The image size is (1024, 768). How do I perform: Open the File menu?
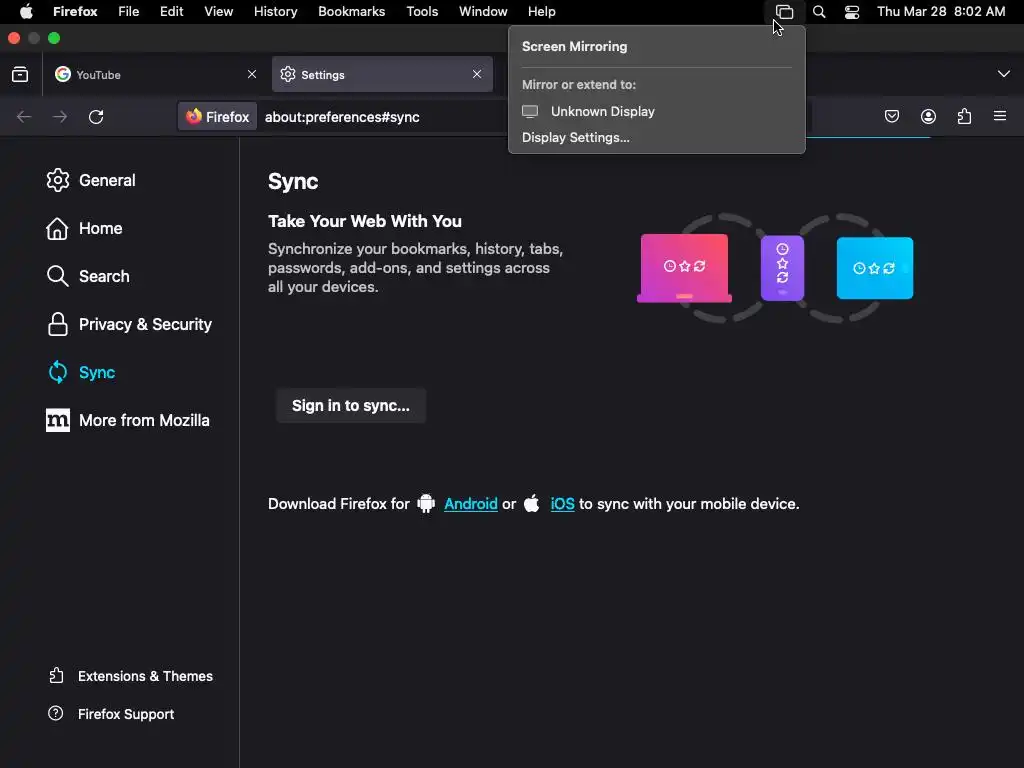129,12
